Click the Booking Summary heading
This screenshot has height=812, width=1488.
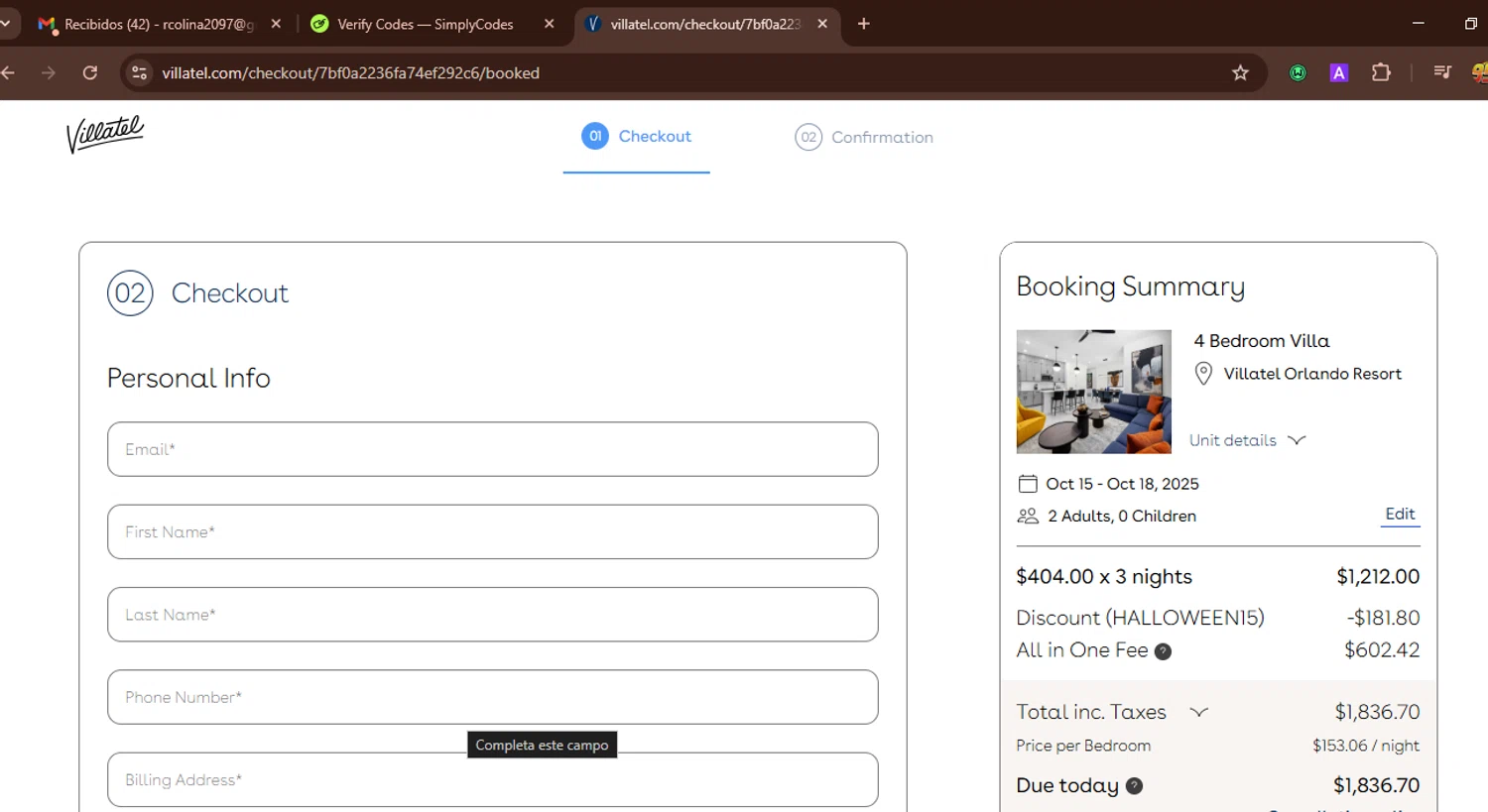coord(1130,287)
